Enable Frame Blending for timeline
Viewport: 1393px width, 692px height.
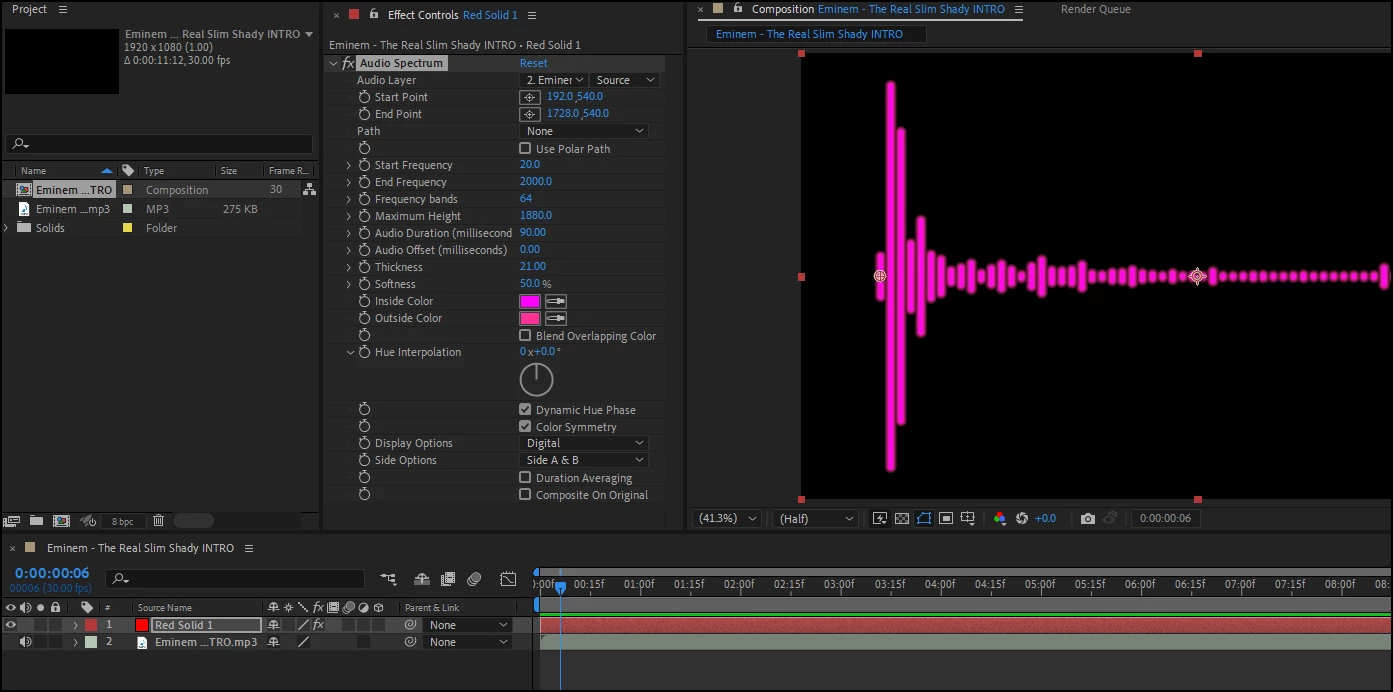448,579
